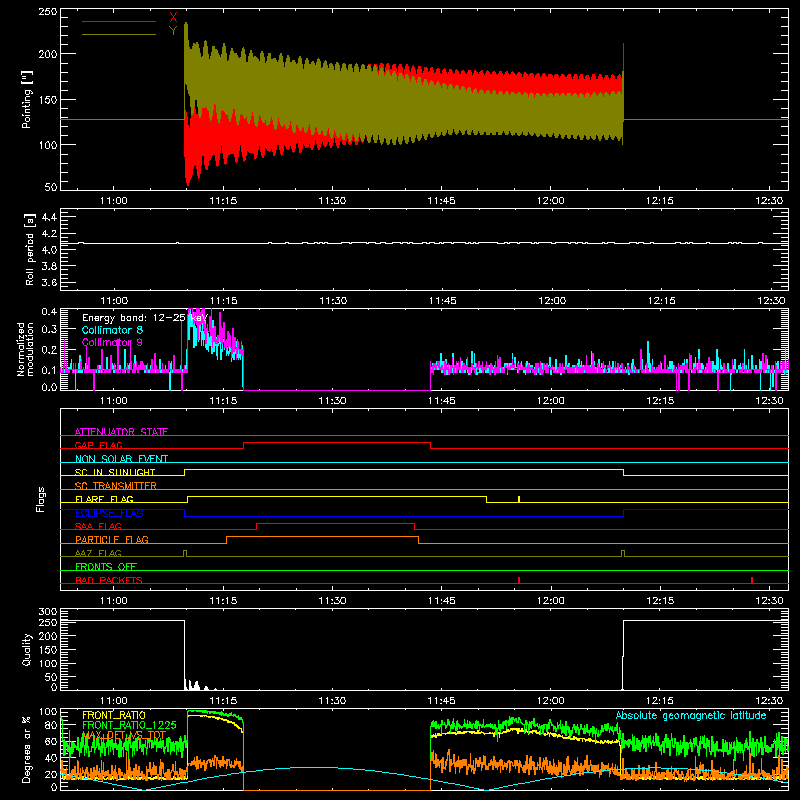Click the 11:15 tick under the Roll period plot

click(x=223, y=301)
